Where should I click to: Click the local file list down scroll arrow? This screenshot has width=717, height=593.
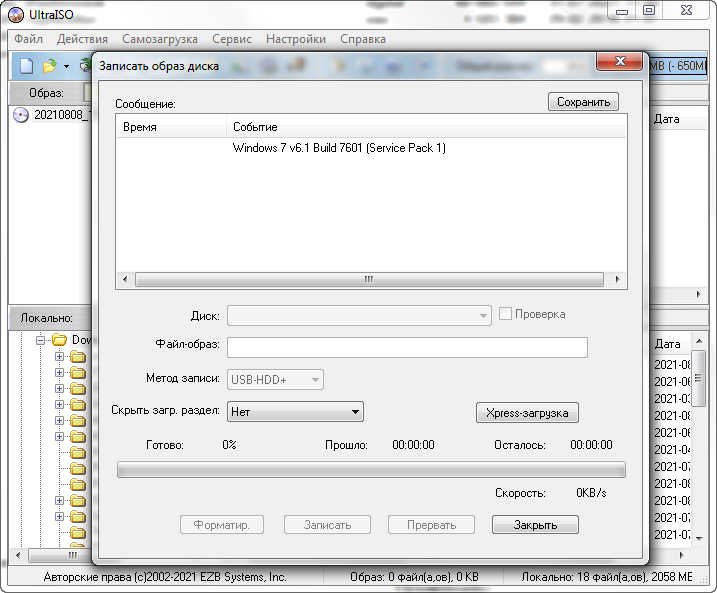tap(699, 538)
